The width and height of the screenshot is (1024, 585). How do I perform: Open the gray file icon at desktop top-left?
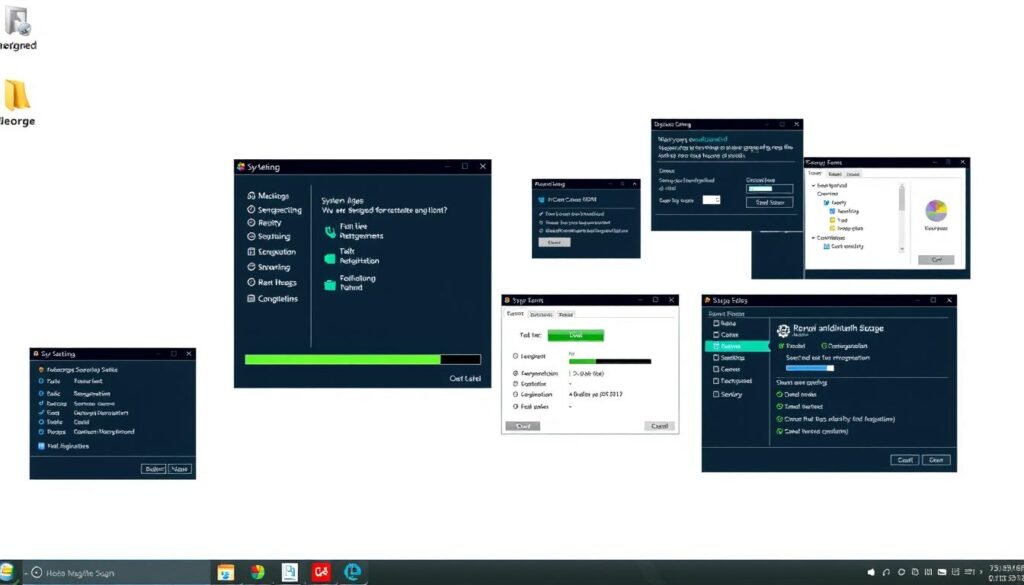pyautogui.click(x=18, y=20)
